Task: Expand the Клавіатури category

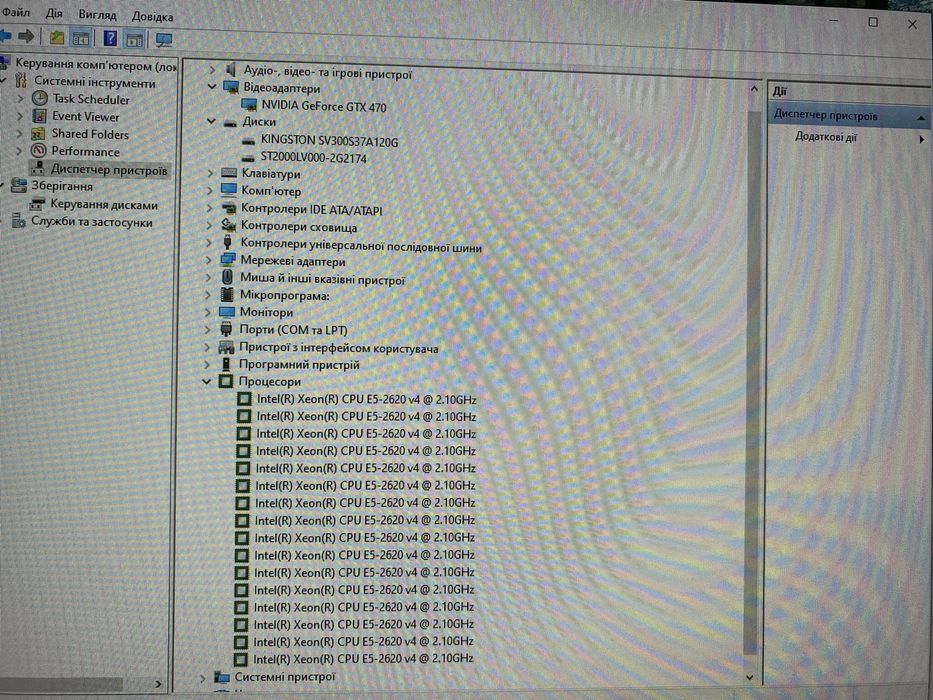Action: [x=210, y=174]
